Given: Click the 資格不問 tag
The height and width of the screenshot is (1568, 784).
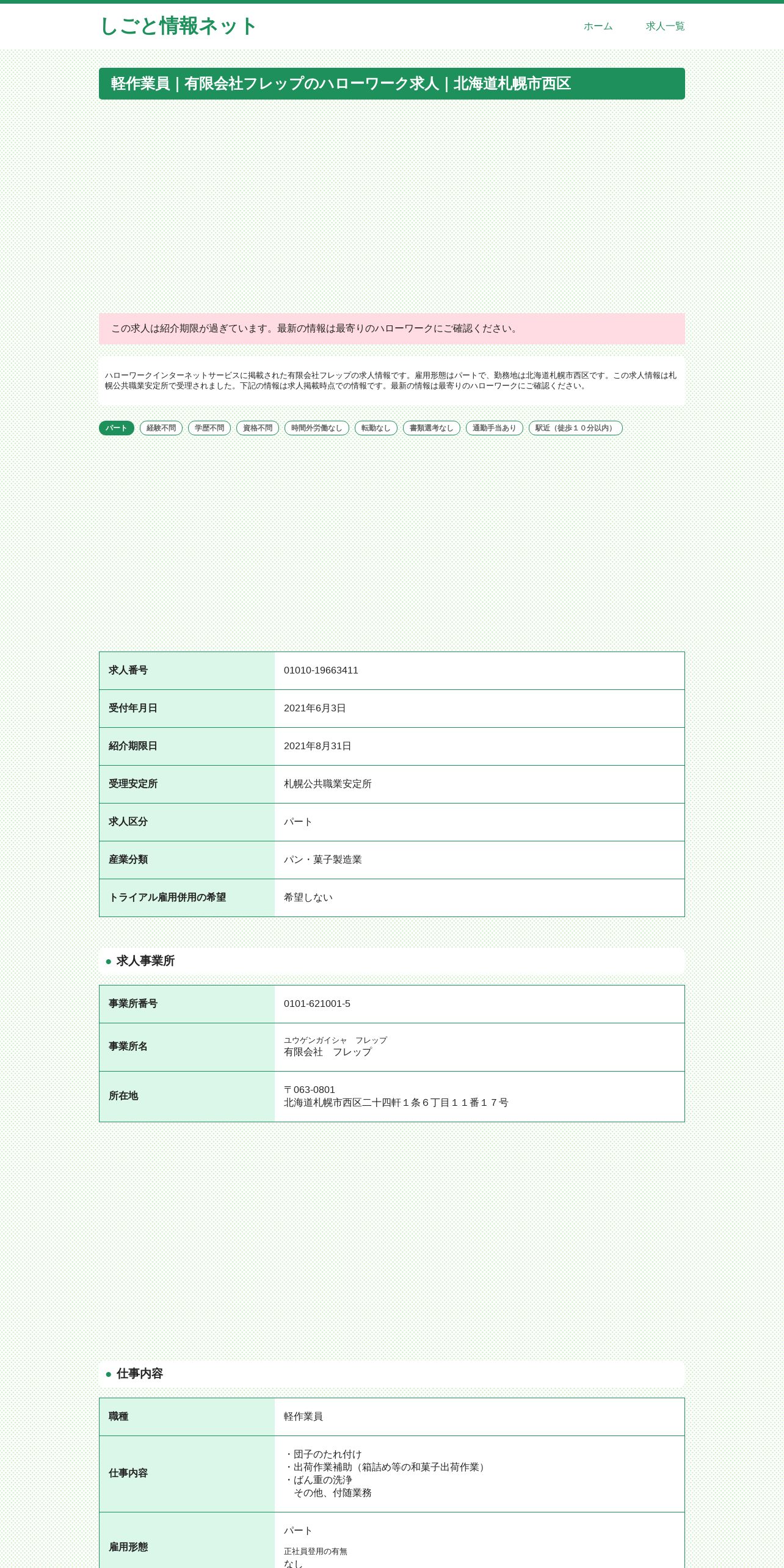Looking at the screenshot, I should point(258,428).
